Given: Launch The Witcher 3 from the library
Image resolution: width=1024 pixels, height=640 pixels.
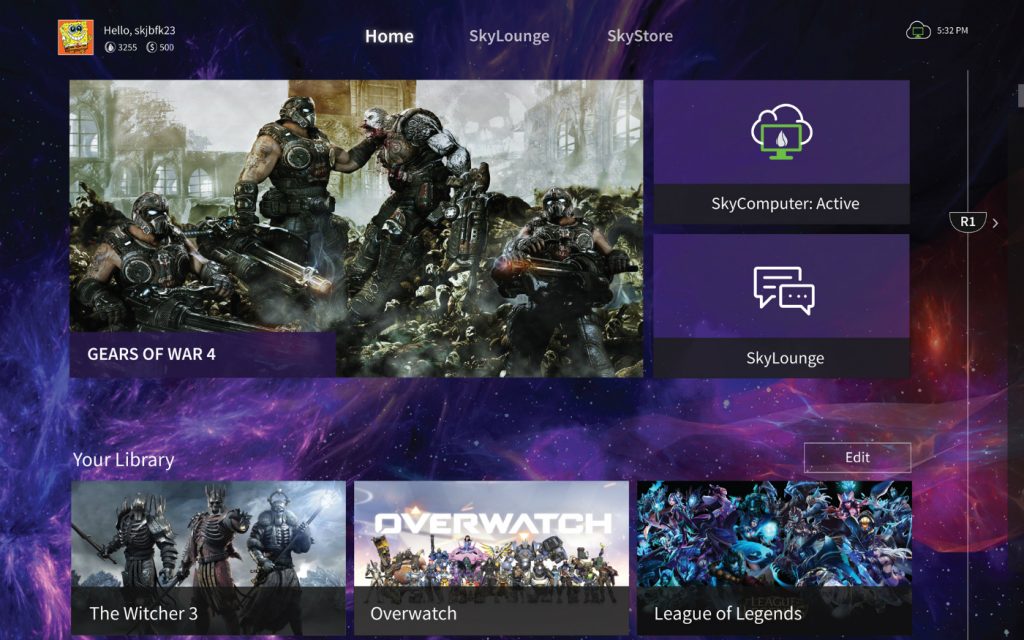Looking at the screenshot, I should click(x=208, y=557).
